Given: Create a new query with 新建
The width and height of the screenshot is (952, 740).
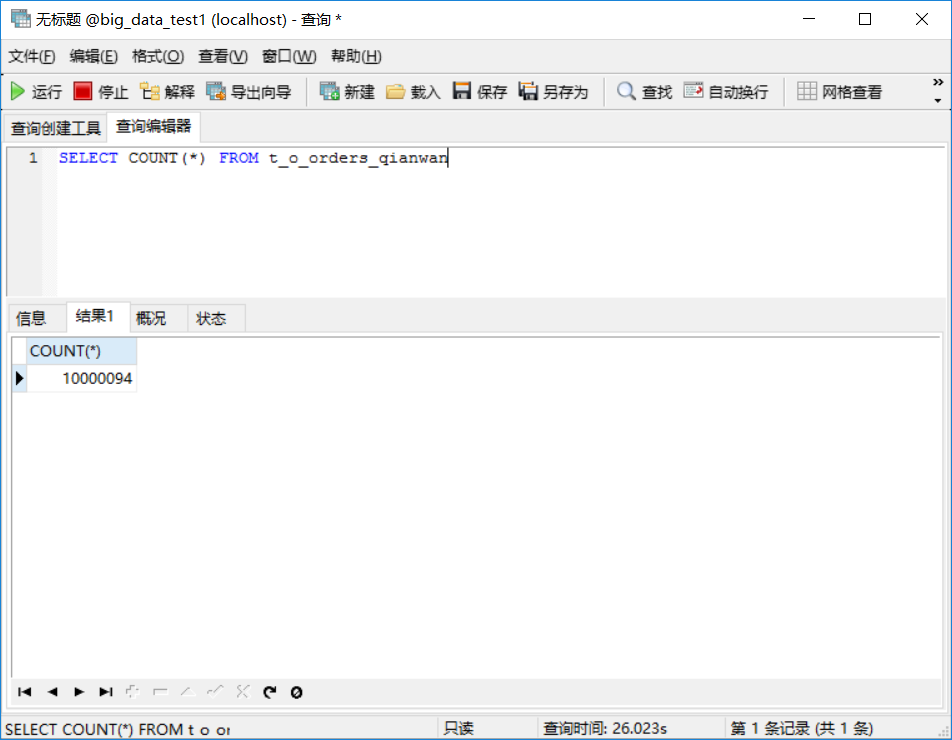Looking at the screenshot, I should pos(345,90).
